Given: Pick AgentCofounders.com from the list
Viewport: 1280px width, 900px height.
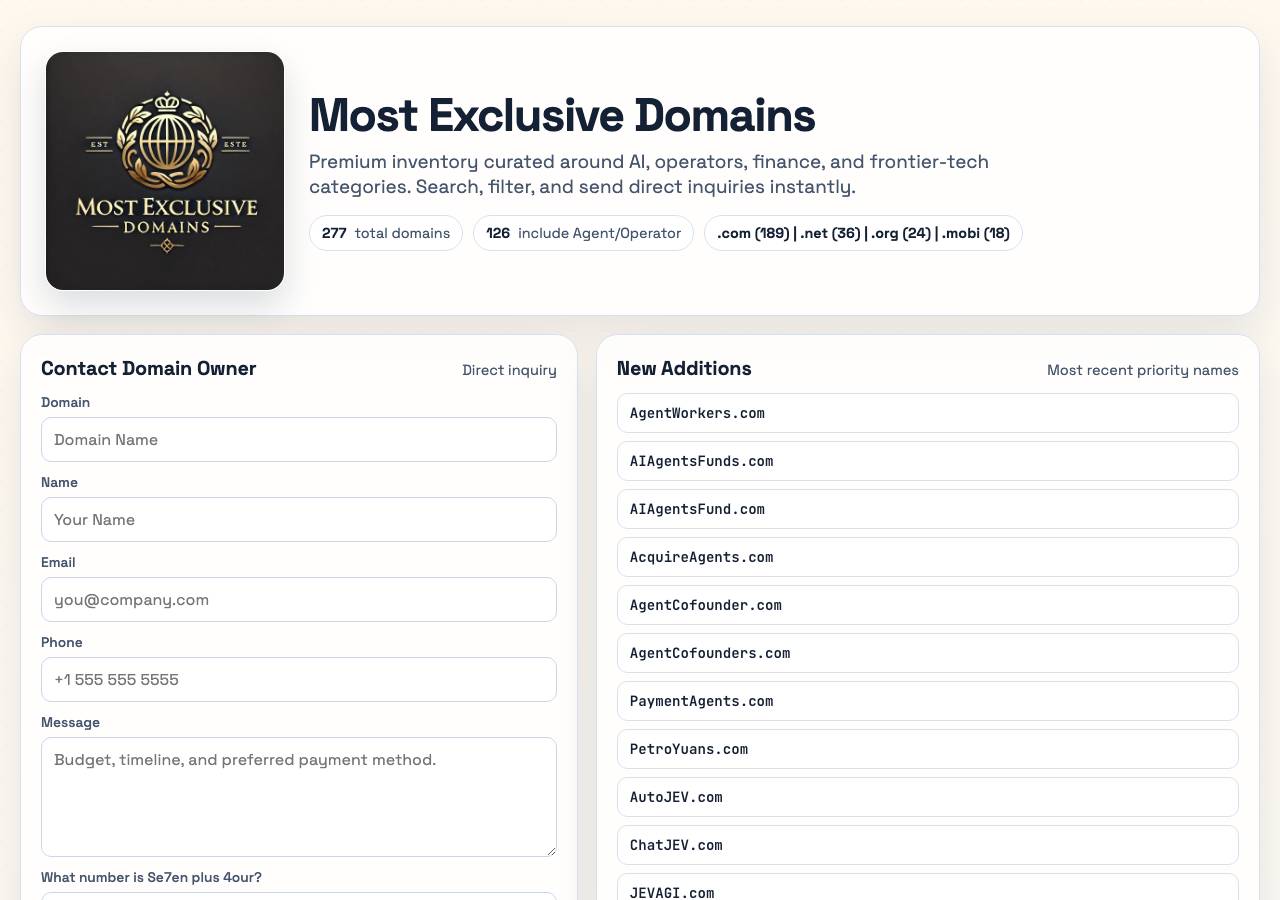Looking at the screenshot, I should point(928,653).
